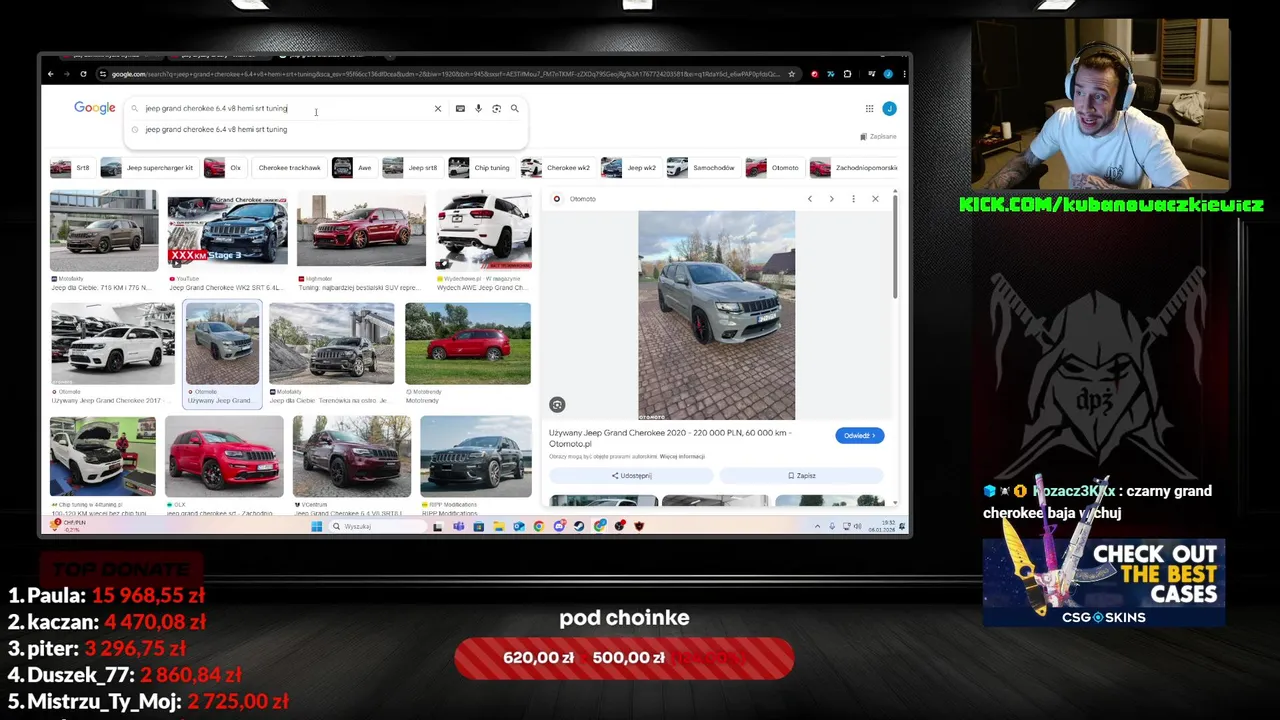Open the red Jeep on grass Mototrendy thumbnail

[468, 344]
